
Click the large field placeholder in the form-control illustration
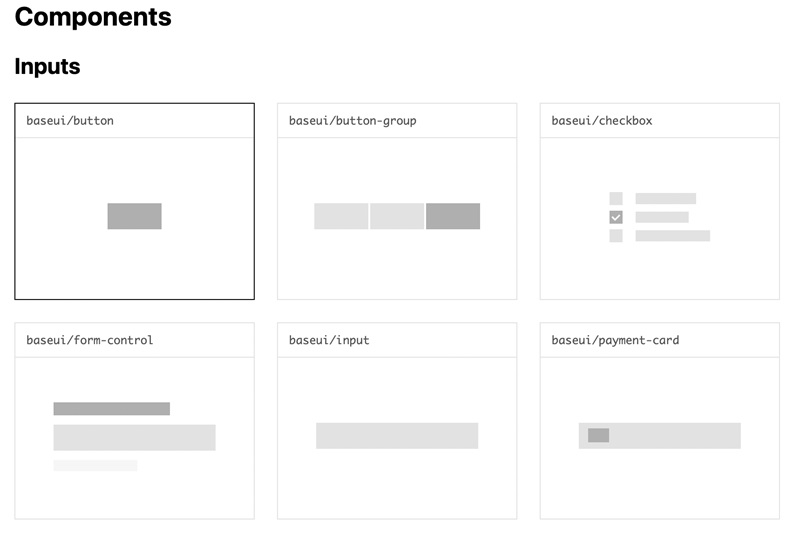point(135,438)
